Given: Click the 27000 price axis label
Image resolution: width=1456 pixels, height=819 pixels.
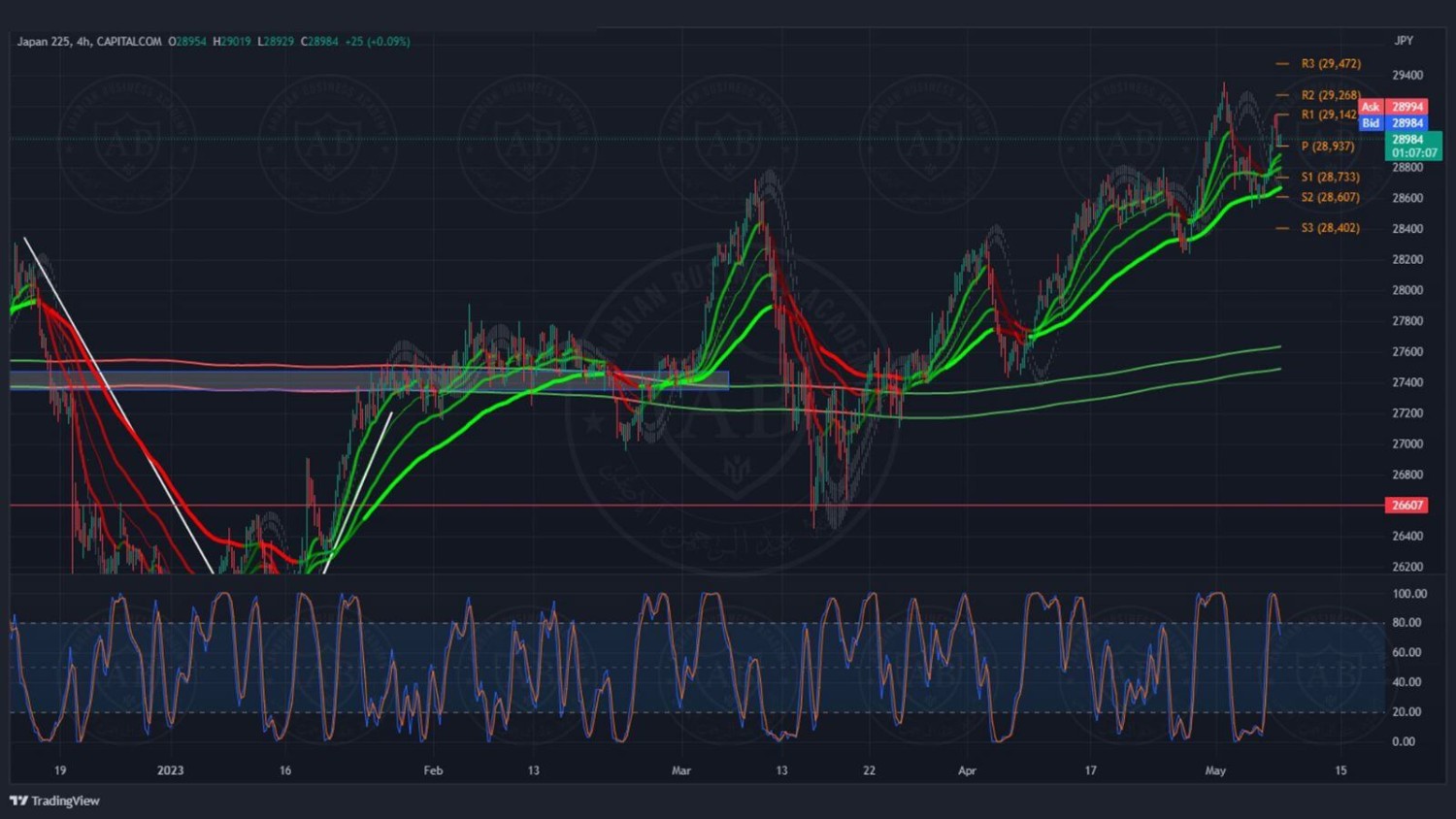Looking at the screenshot, I should pos(1407,444).
